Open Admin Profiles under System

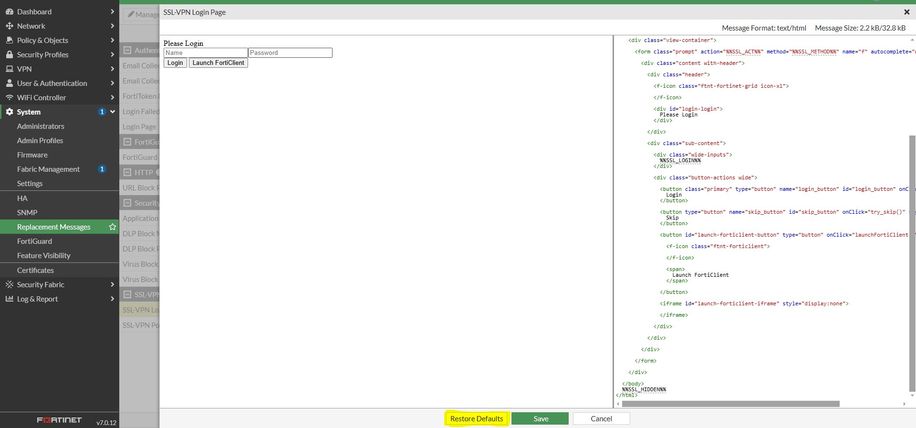coord(40,141)
